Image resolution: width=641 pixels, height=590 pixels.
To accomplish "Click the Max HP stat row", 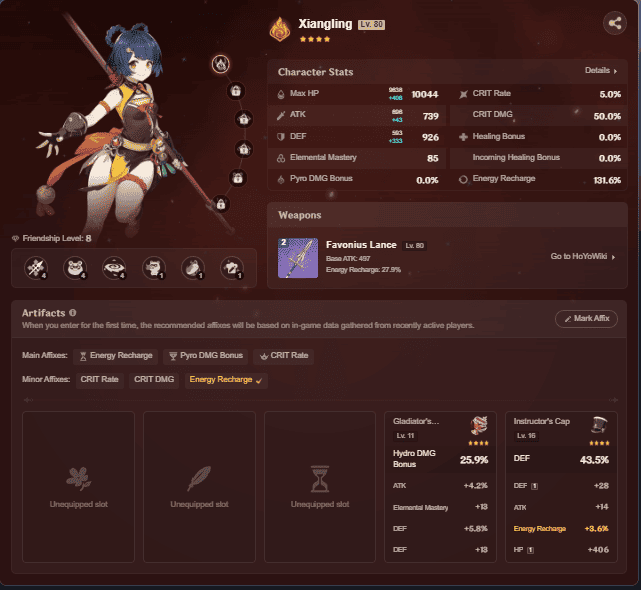I will pos(356,94).
